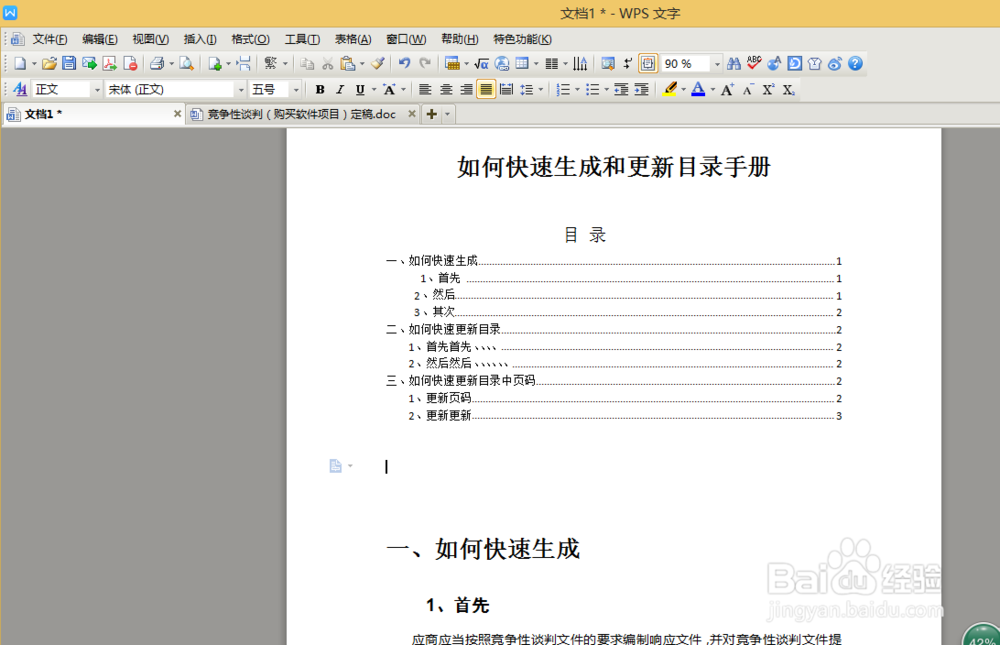
Task: Add a new document tab with plus button
Action: 432,114
